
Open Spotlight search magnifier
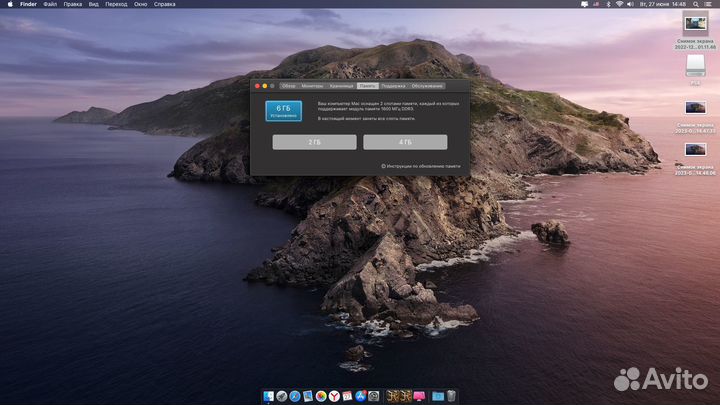tap(696, 4)
